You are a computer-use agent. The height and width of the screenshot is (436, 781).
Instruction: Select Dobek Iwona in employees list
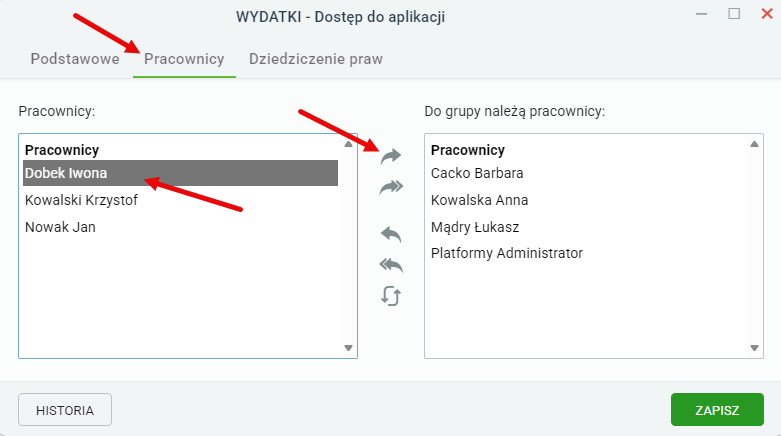(180, 173)
